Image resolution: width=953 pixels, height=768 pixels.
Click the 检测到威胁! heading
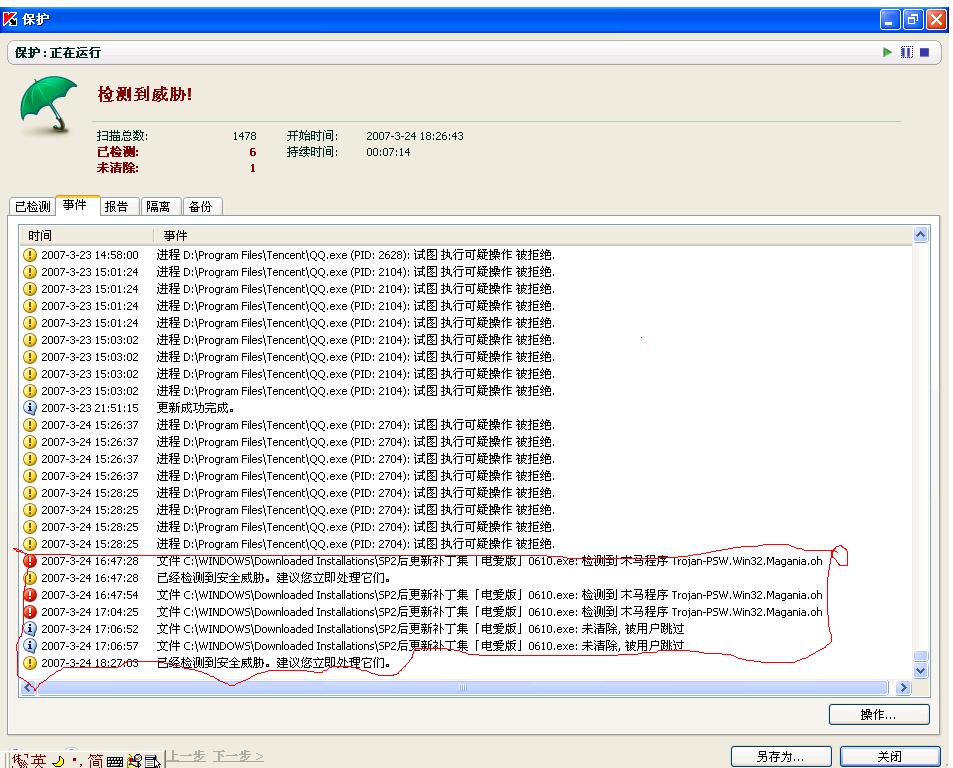[145, 94]
